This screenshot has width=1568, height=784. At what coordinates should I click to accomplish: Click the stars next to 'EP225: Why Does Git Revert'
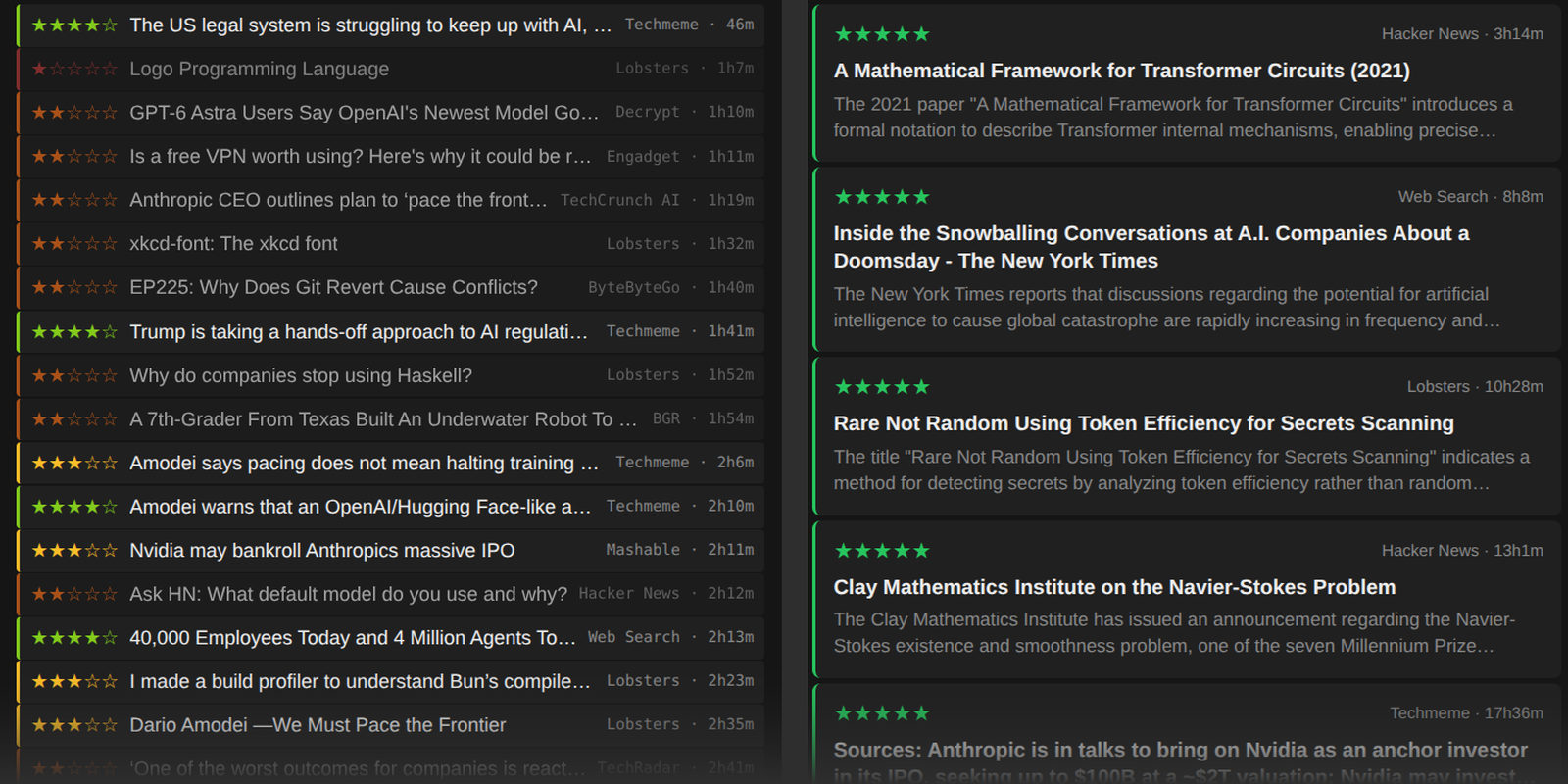click(74, 287)
